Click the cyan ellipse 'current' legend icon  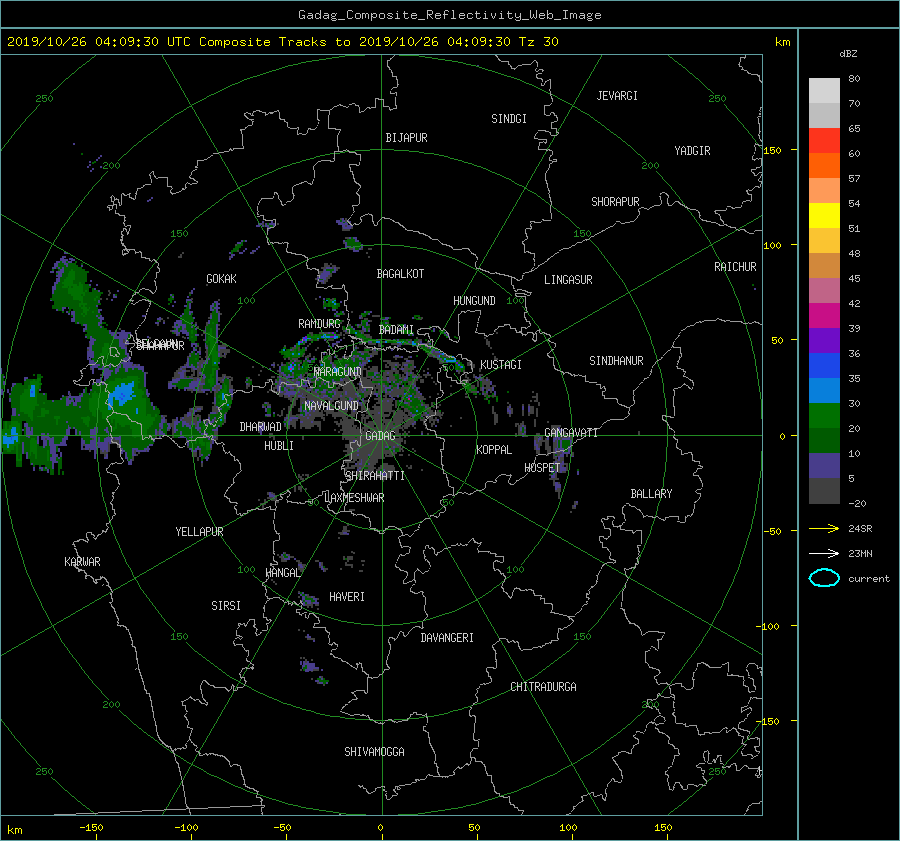coord(824,578)
